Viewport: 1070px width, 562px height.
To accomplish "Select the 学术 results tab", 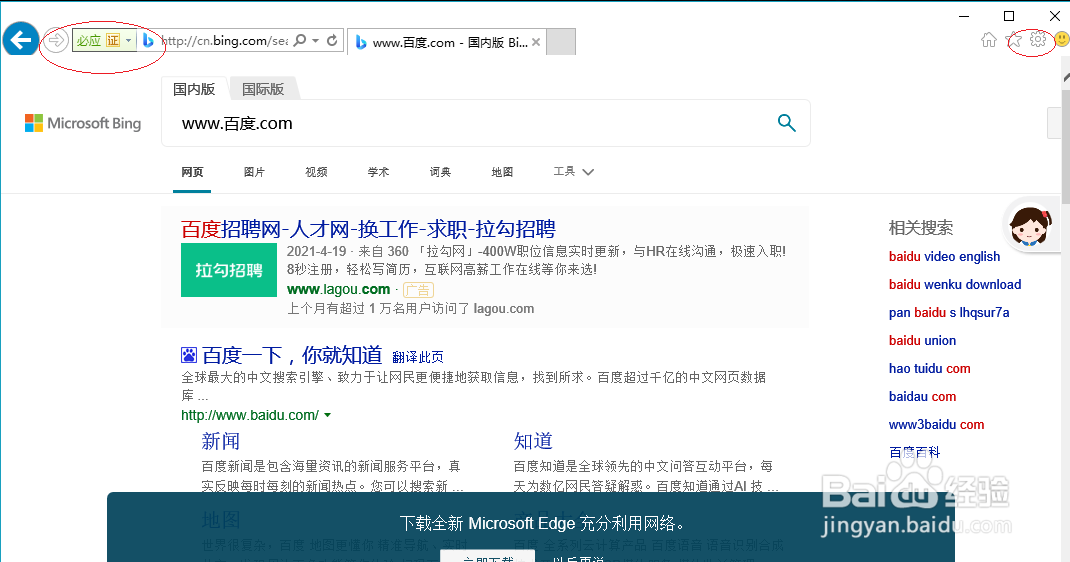I will coord(379,173).
